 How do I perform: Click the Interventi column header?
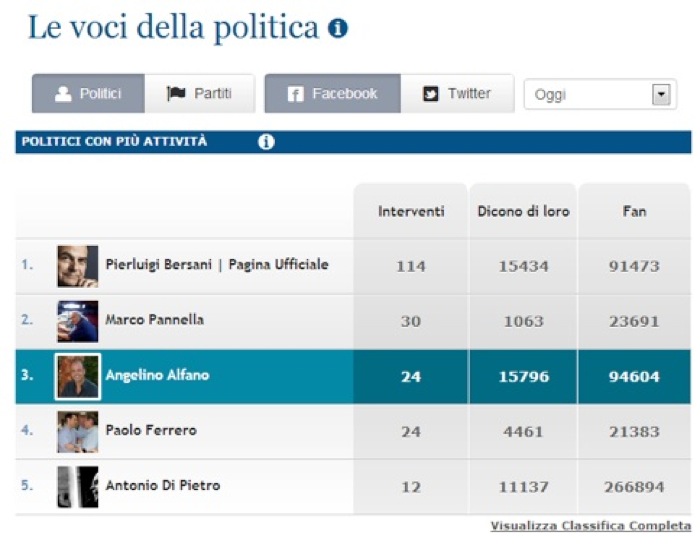411,211
